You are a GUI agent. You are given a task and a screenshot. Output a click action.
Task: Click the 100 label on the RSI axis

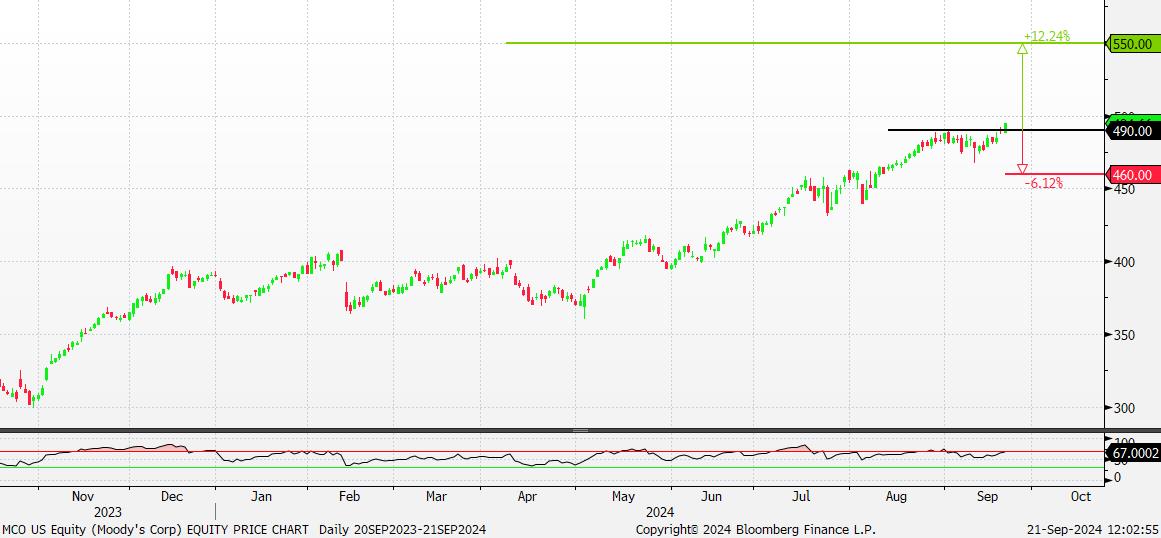(x=1122, y=442)
